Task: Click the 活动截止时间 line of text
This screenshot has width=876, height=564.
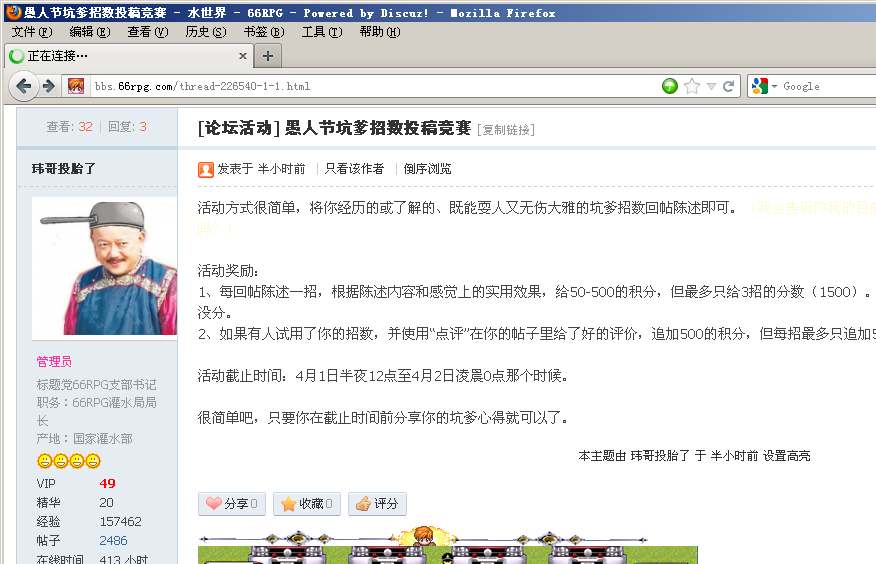Action: click(383, 376)
